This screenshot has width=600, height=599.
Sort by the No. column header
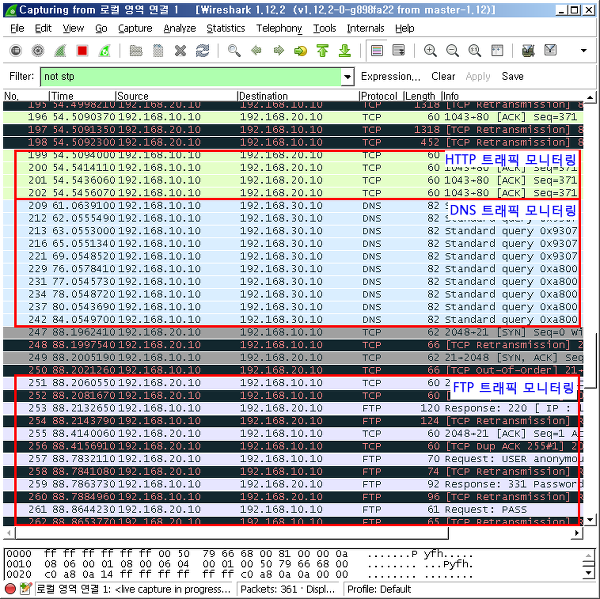coord(26,96)
